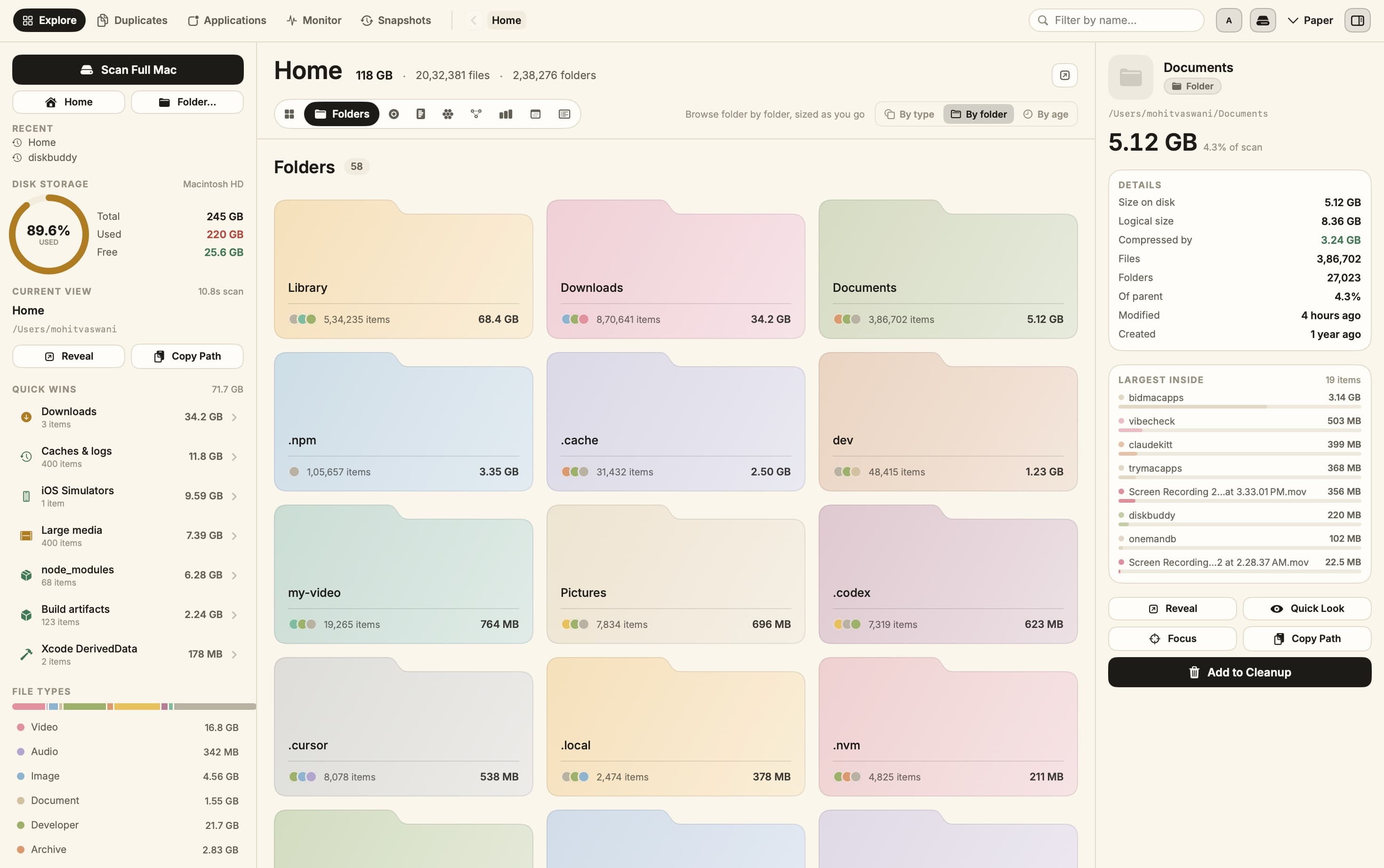Switch grouping to By age

[x=1046, y=114]
